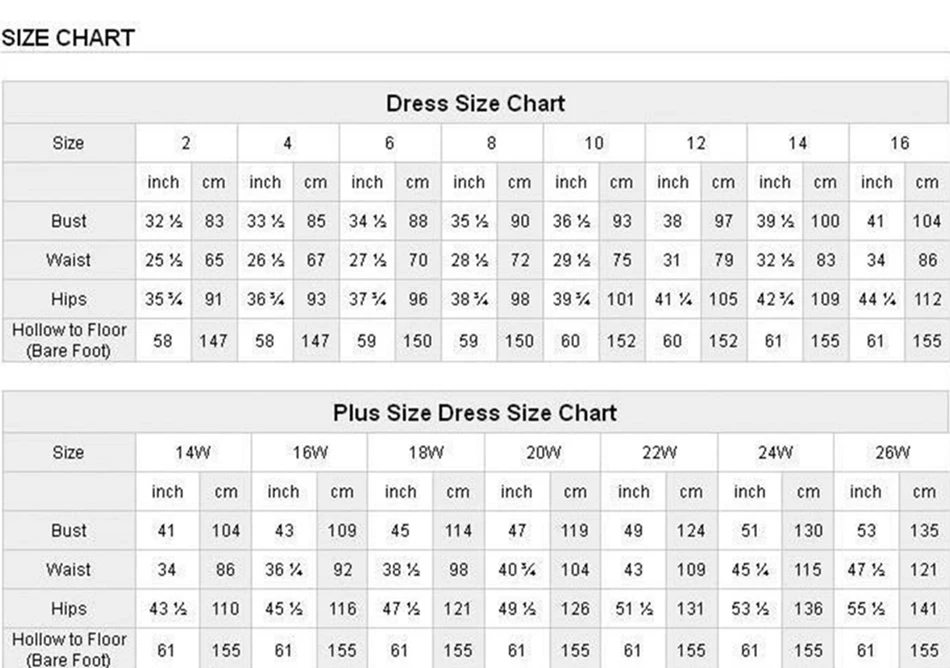Click the 'Dress Size Chart' table title

click(x=475, y=104)
